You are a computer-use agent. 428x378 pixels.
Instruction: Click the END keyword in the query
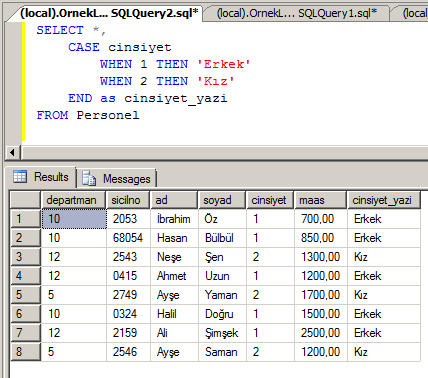point(80,98)
